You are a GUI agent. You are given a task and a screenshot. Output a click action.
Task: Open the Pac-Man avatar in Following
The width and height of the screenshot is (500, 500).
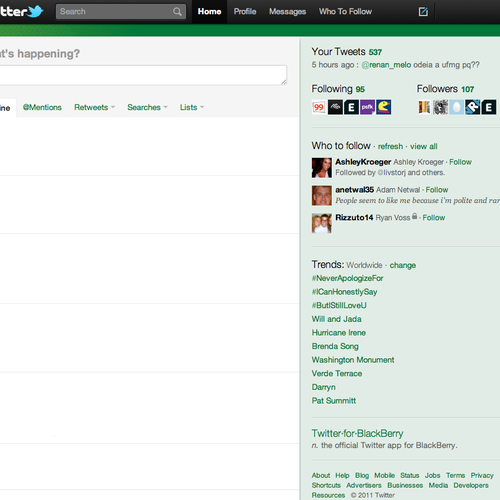click(x=383, y=107)
